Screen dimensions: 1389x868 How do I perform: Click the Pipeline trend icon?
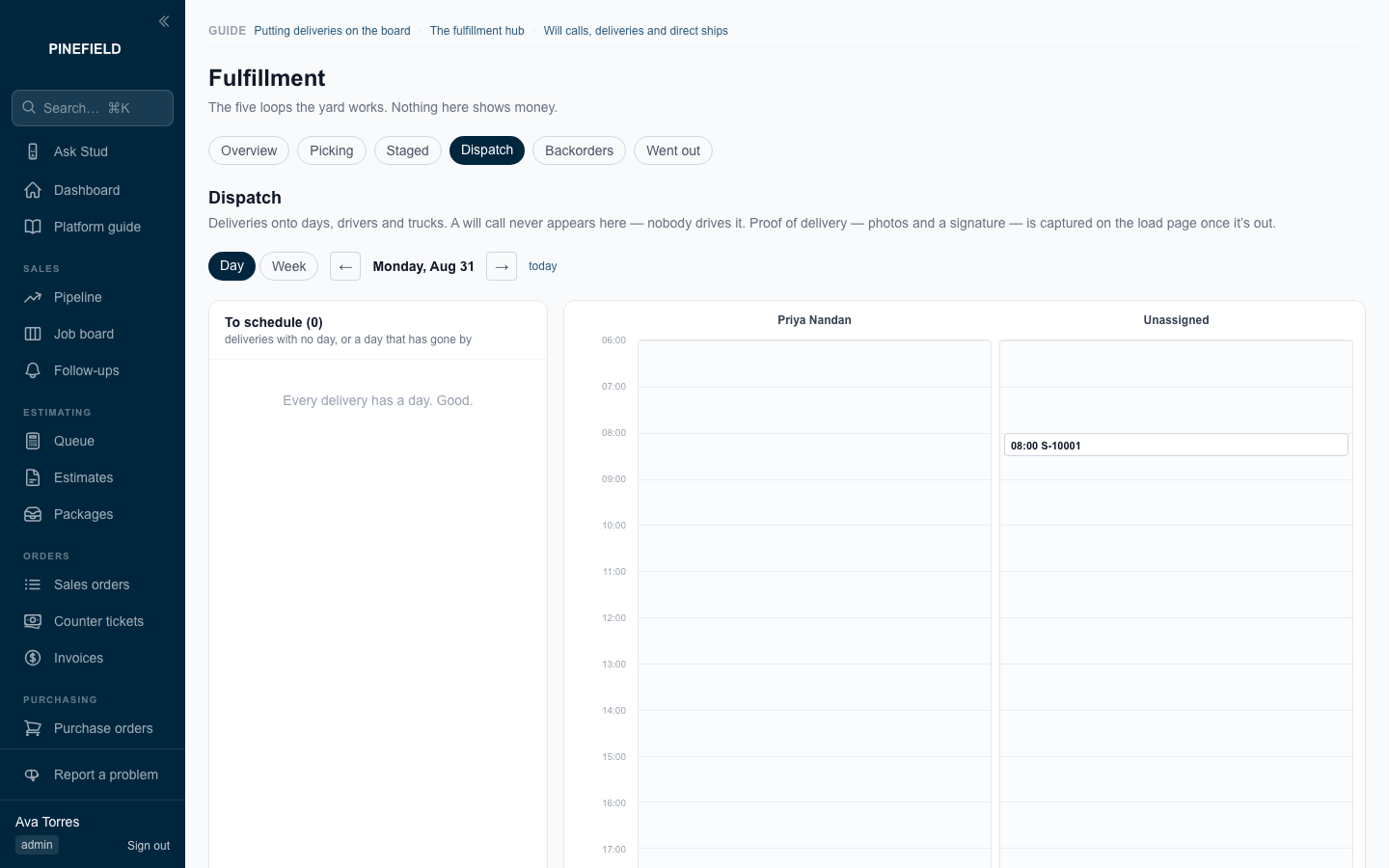point(33,297)
